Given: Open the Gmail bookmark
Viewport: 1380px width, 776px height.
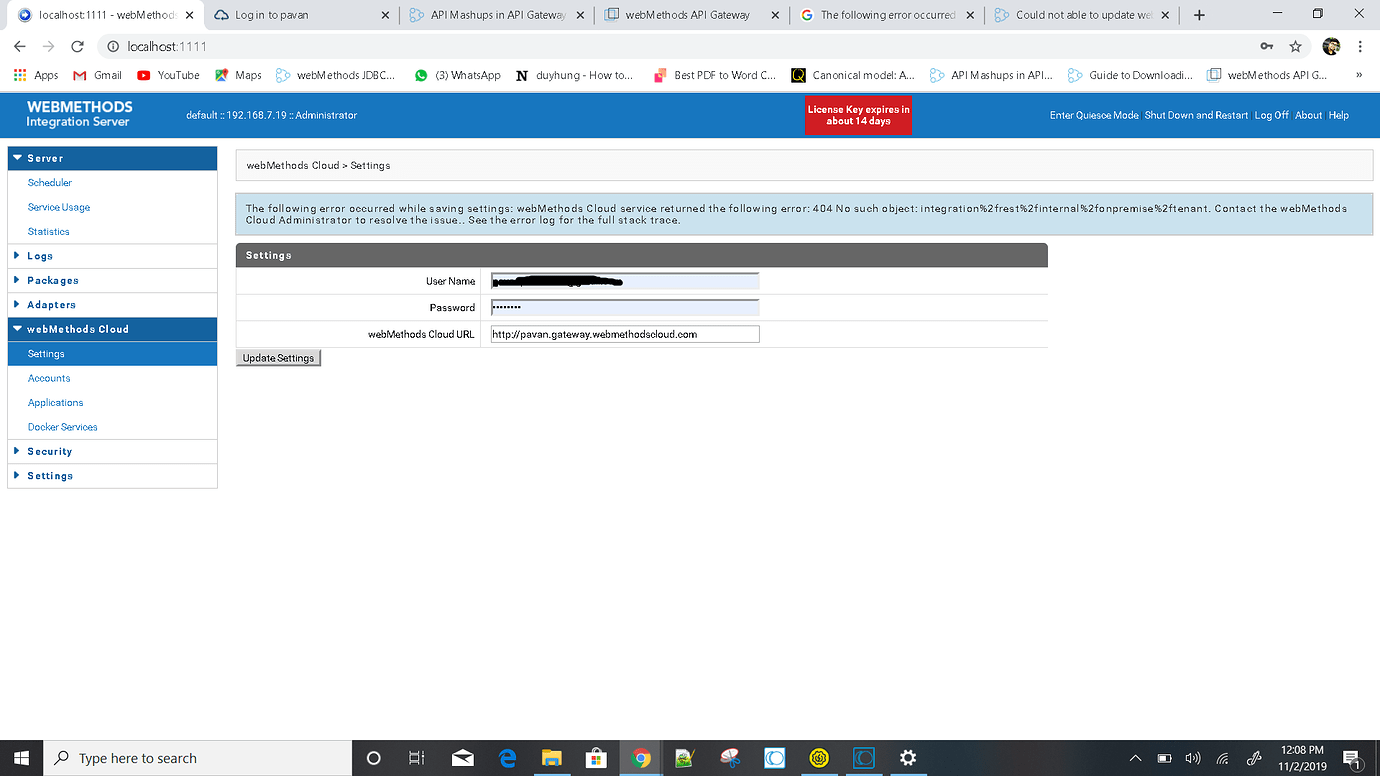Looking at the screenshot, I should [98, 75].
